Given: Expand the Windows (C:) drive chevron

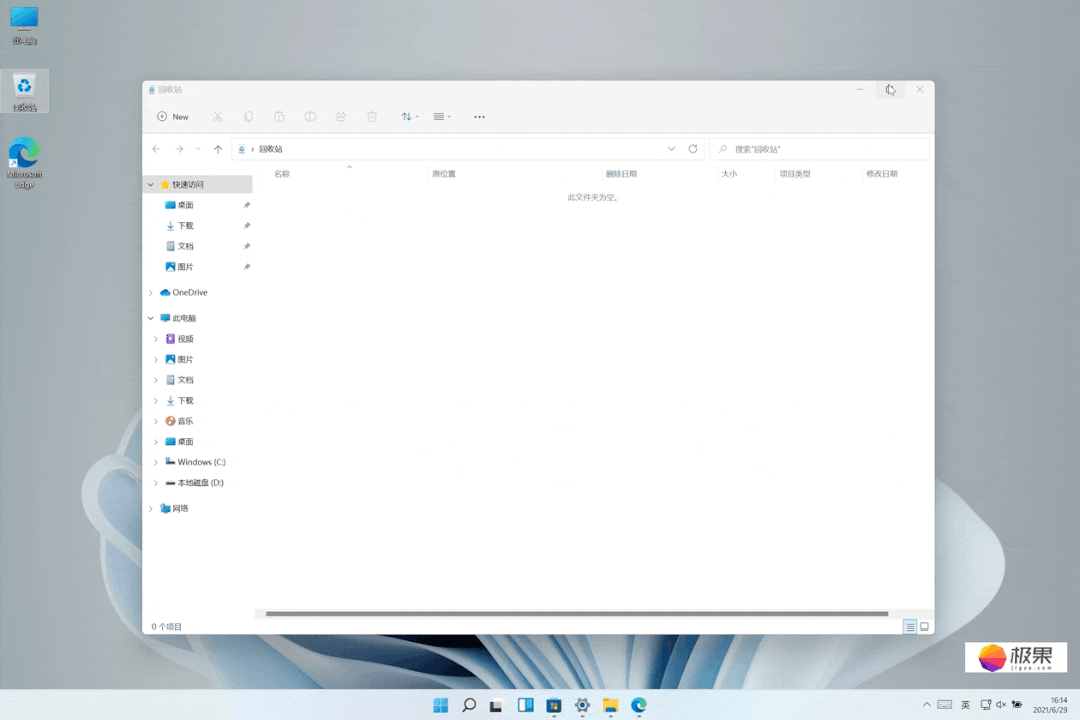Looking at the screenshot, I should (156, 462).
